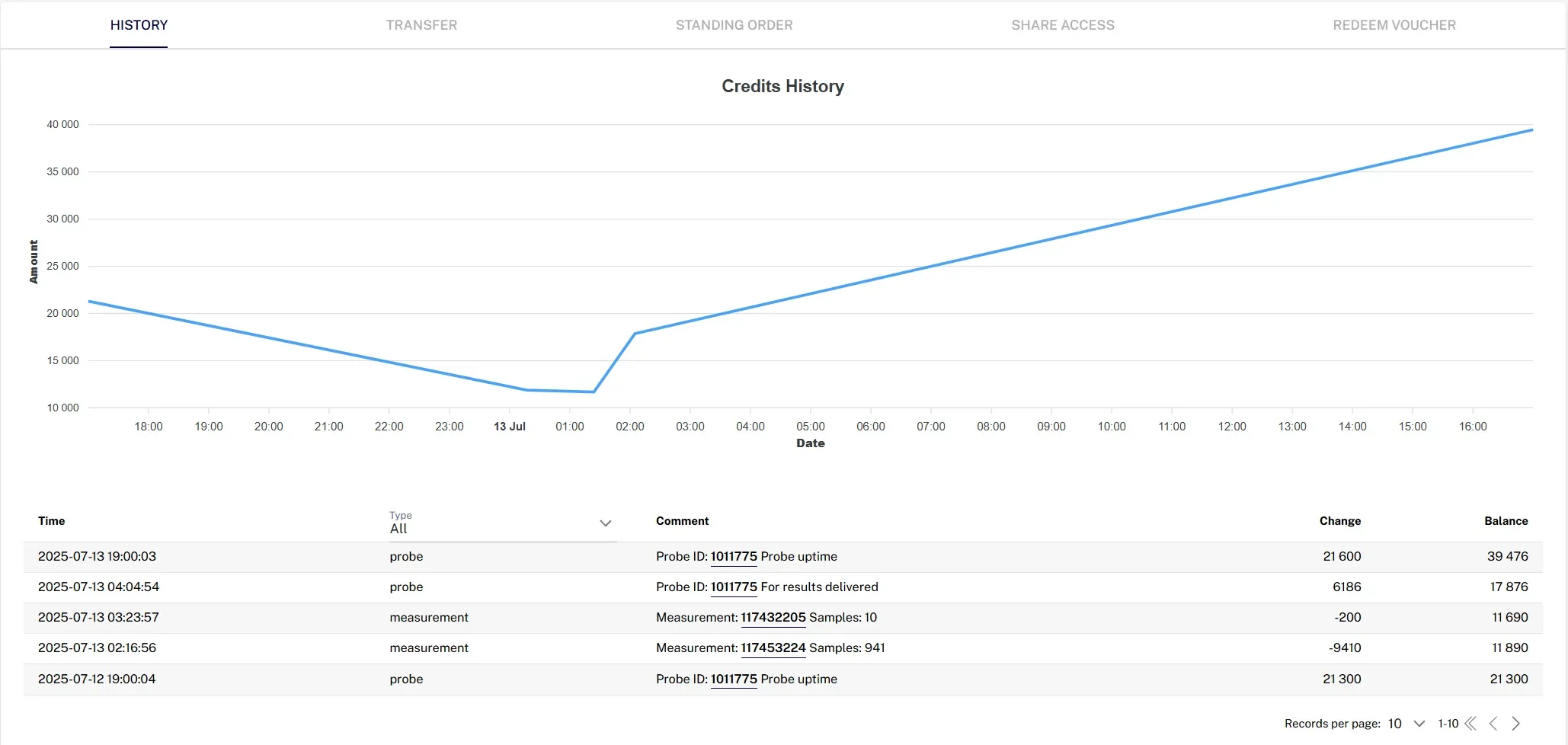Viewport: 1568px width, 745px height.
Task: Open the Standing Order tab
Action: pos(734,25)
